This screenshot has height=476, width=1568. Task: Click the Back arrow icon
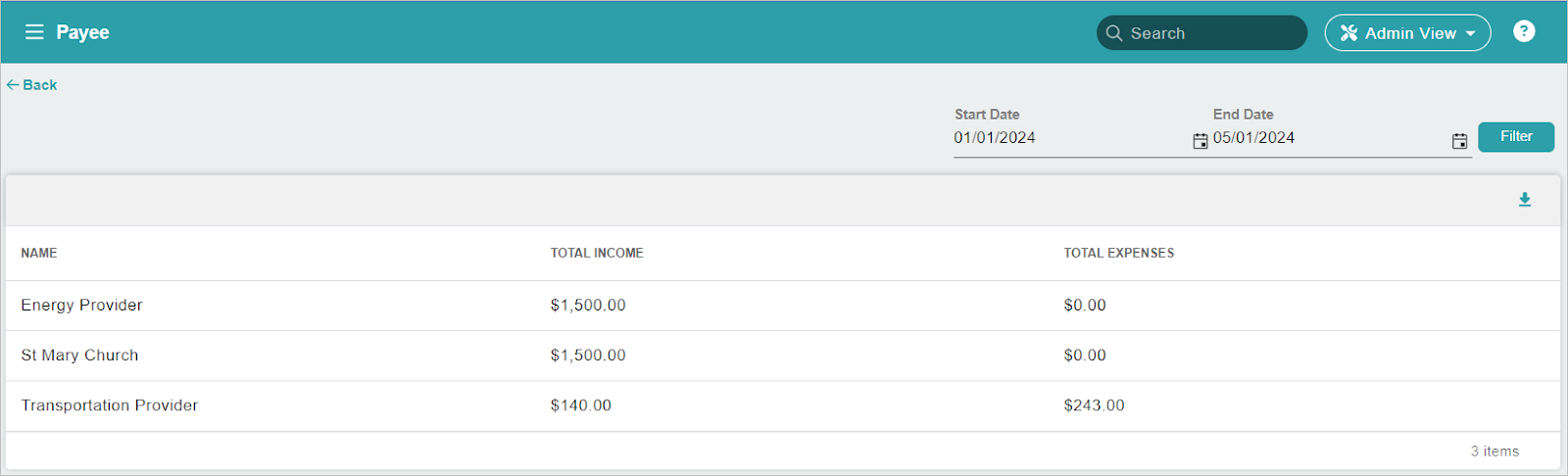[x=13, y=85]
